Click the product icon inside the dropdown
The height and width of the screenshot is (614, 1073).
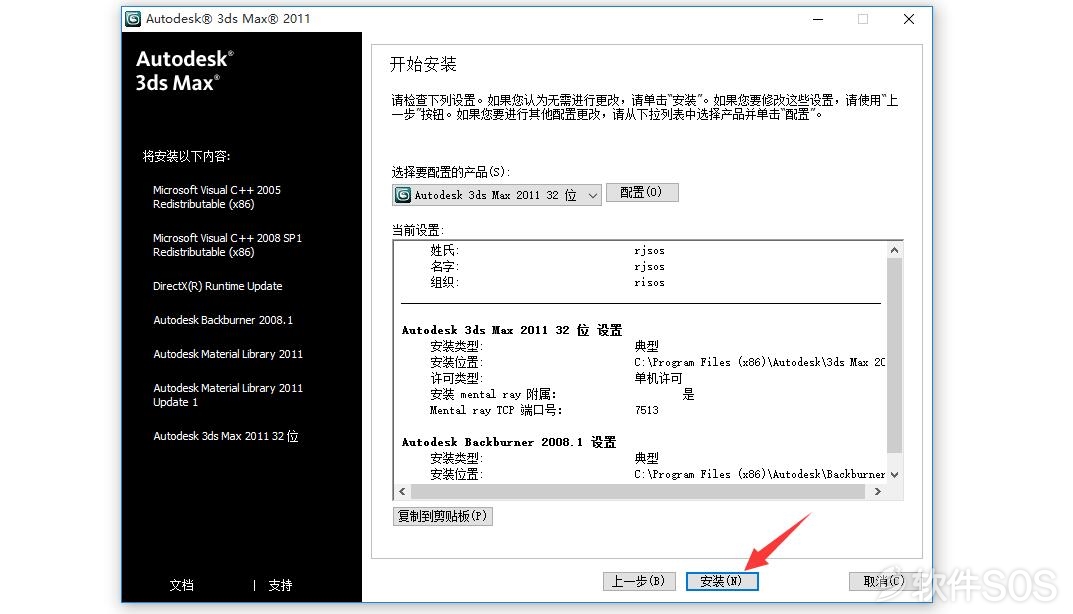[403, 195]
